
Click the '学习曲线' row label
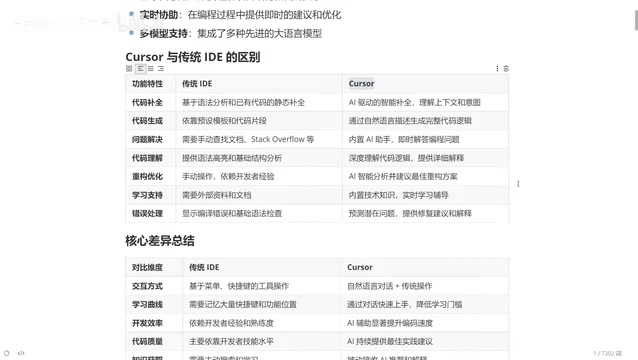pyautogui.click(x=147, y=305)
